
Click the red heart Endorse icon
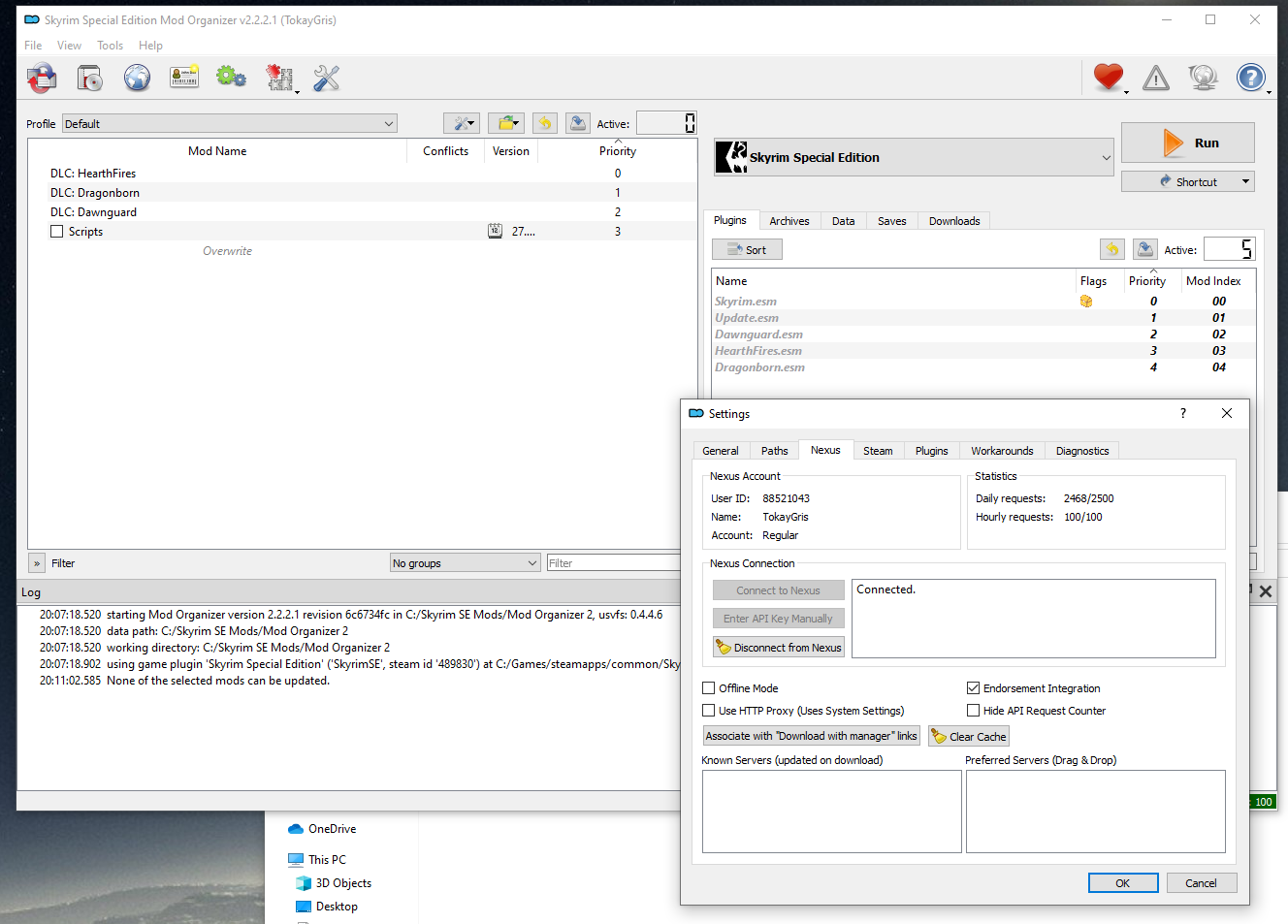tap(1108, 77)
